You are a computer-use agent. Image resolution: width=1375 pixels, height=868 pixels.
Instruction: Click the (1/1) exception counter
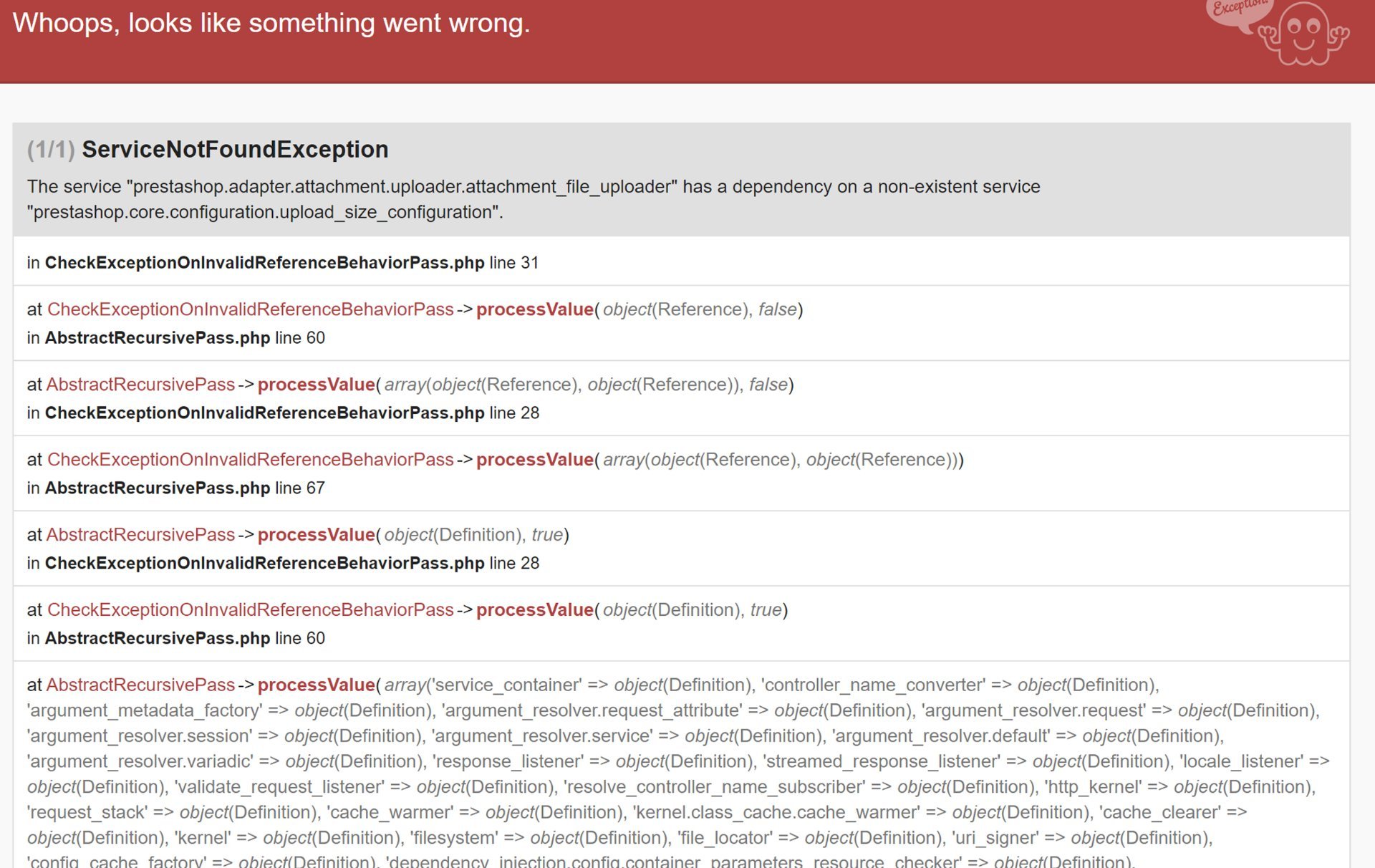pos(51,149)
